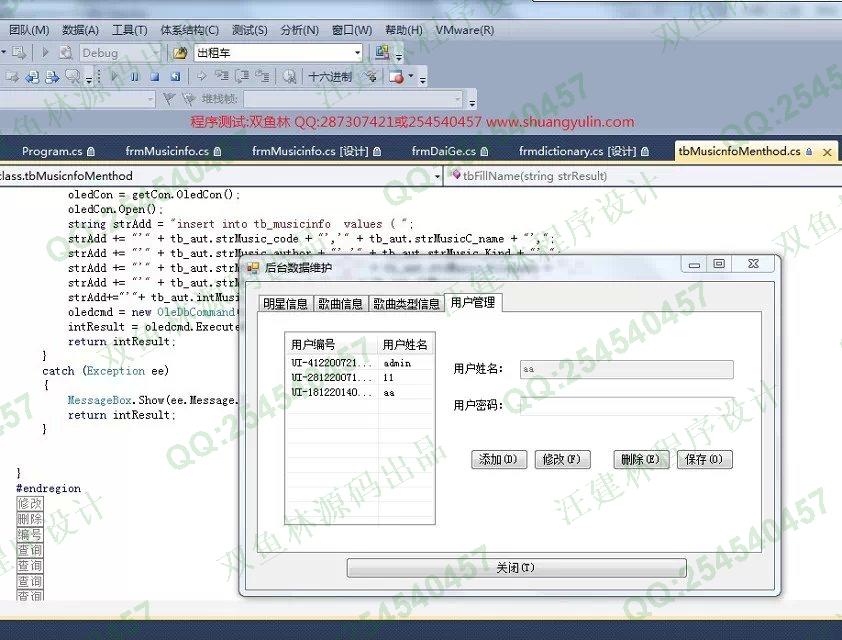Switch to 歌曲类型信息 tab in dialog
The width and height of the screenshot is (842, 640).
406,304
